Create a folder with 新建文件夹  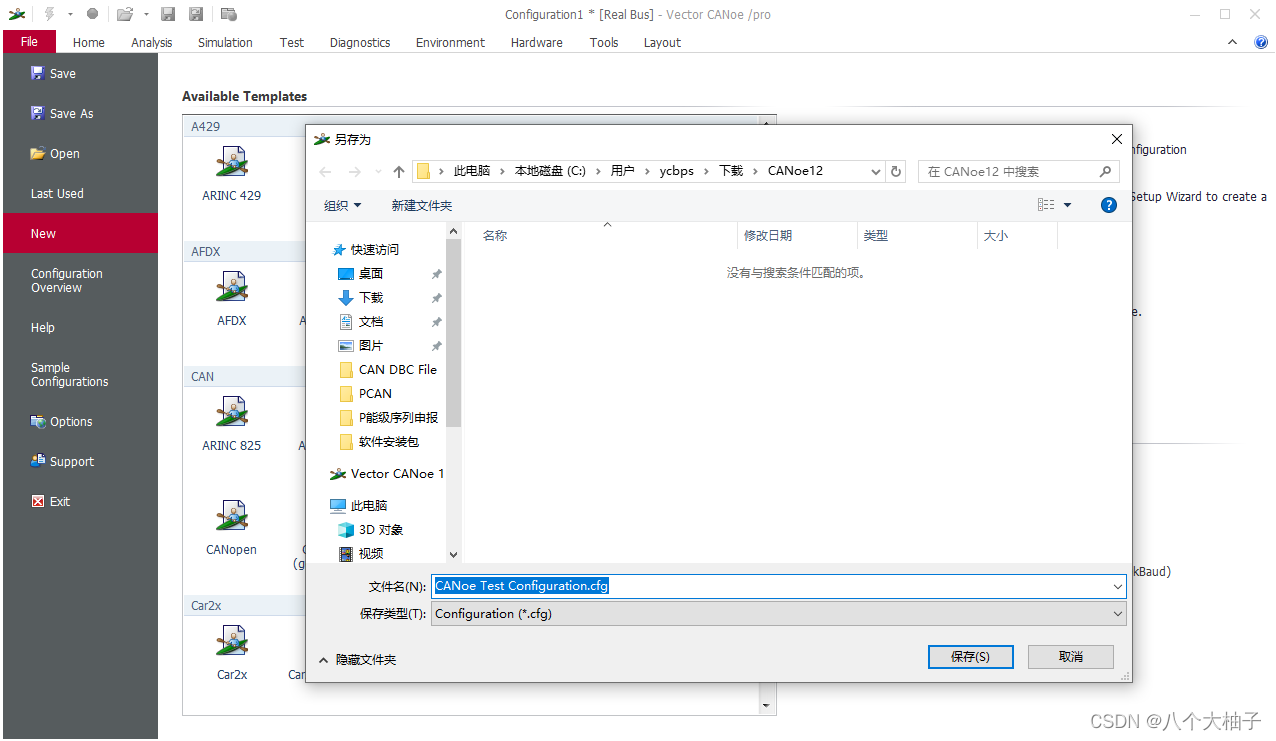pos(422,205)
